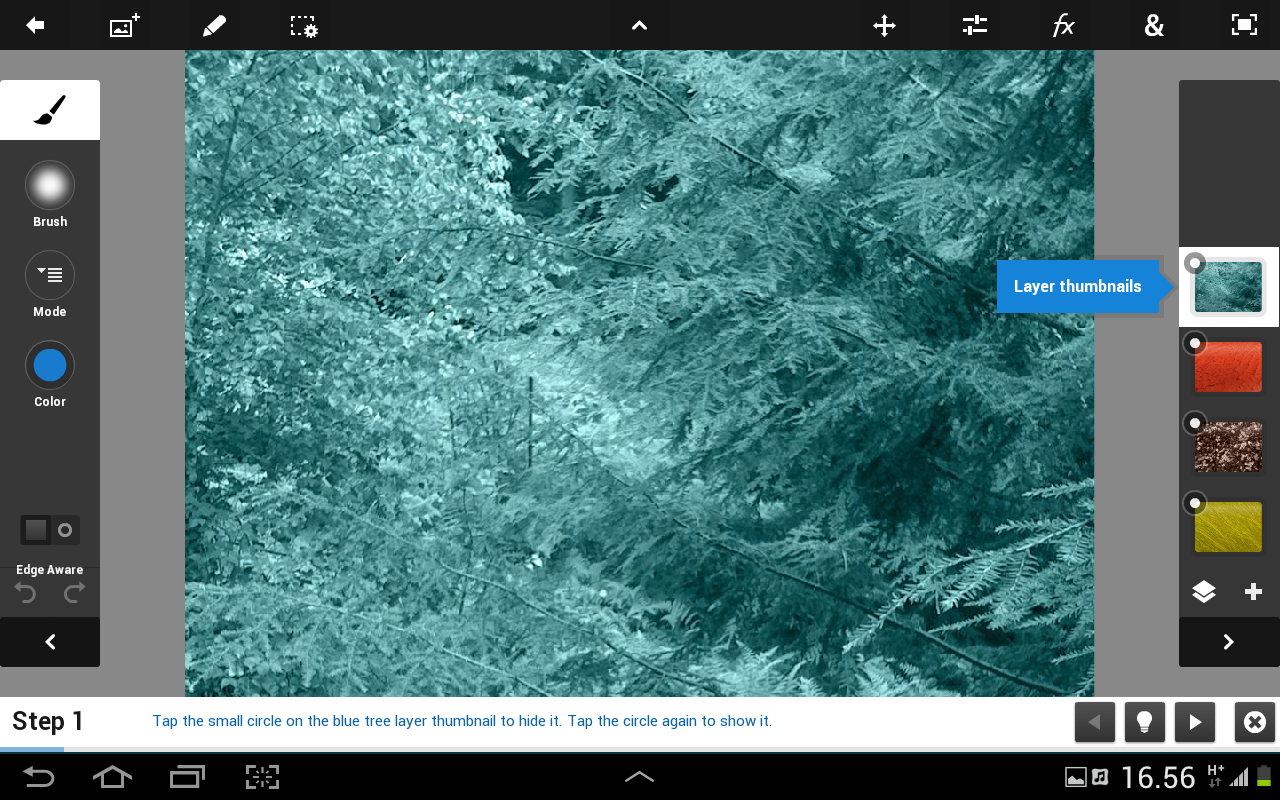Viewport: 1280px width, 800px height.
Task: Open the add image icon
Action: tap(124, 25)
